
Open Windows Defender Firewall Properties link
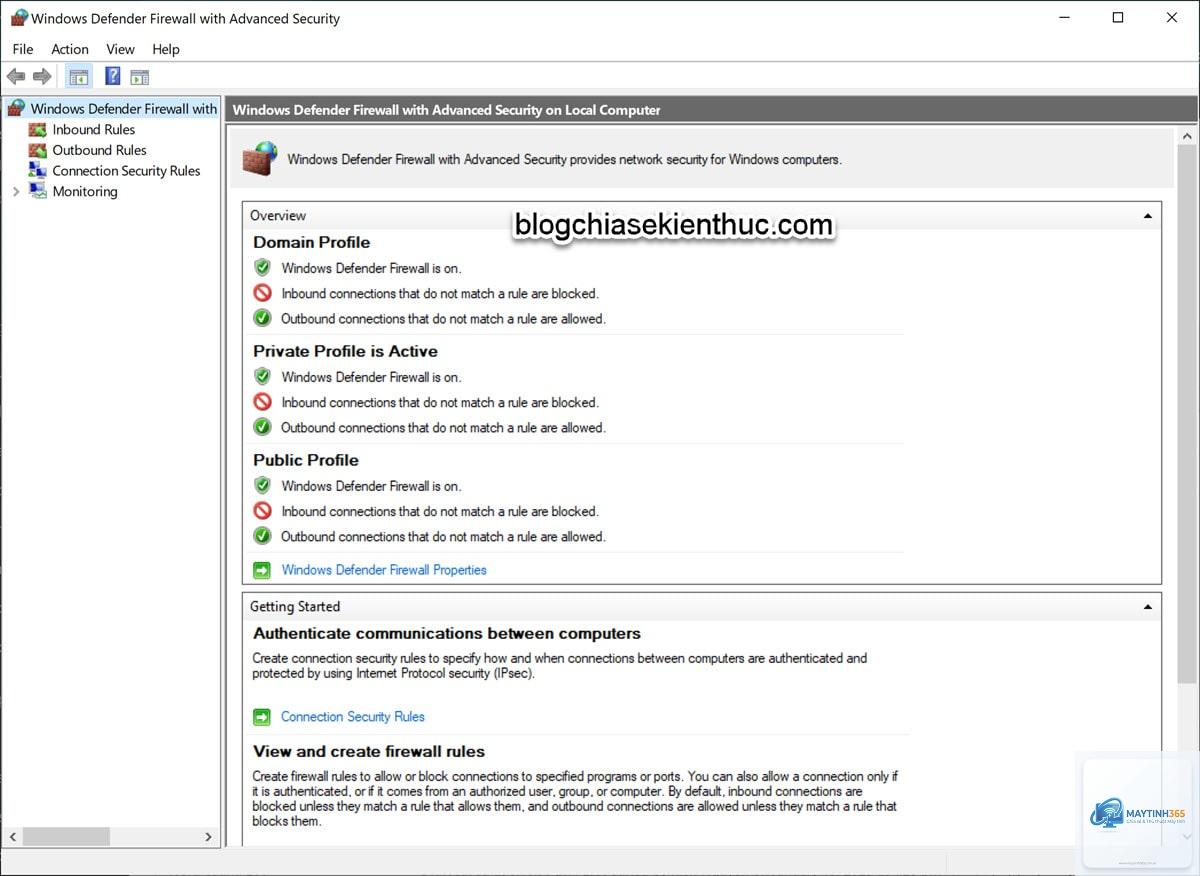(384, 570)
